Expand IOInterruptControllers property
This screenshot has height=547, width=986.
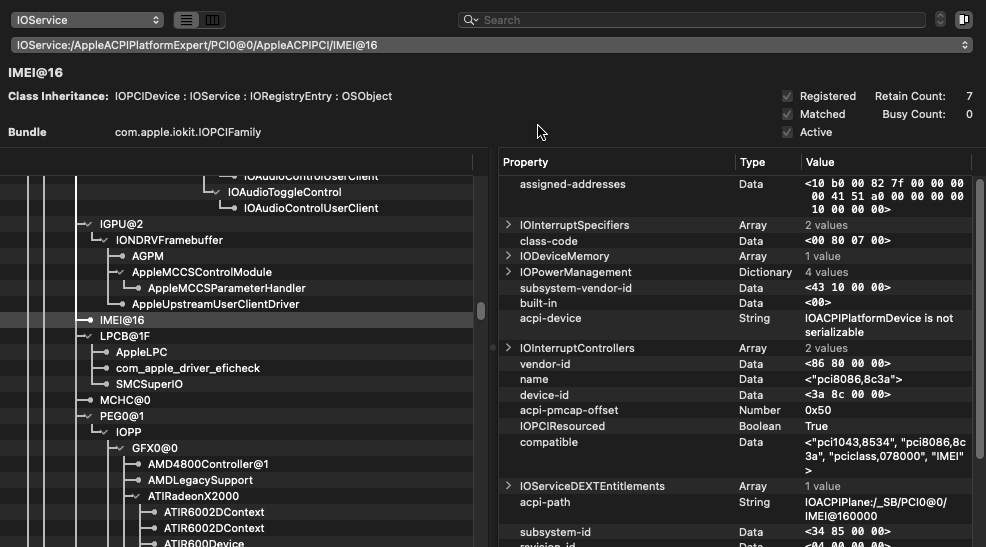tap(508, 348)
